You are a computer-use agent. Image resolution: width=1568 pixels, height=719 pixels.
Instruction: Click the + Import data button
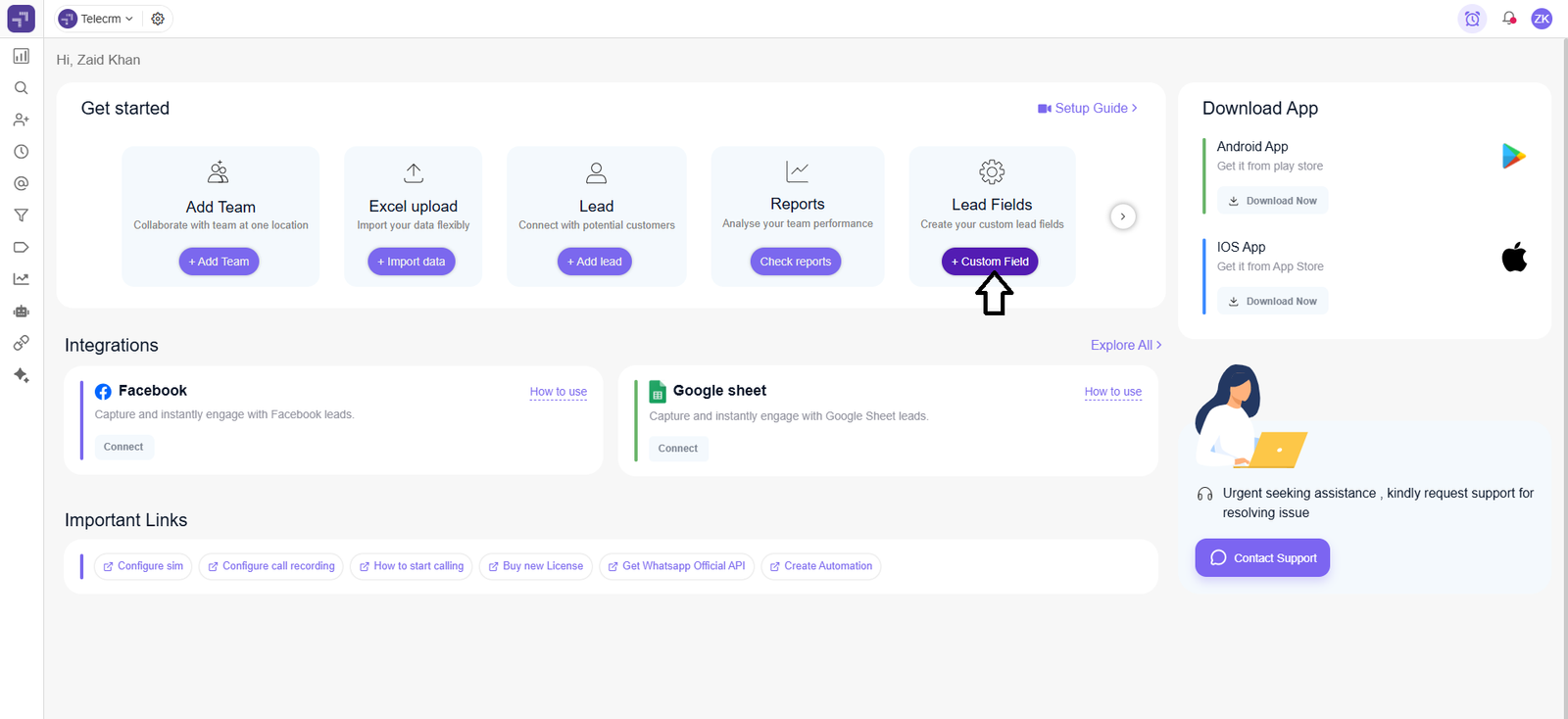[x=412, y=262]
